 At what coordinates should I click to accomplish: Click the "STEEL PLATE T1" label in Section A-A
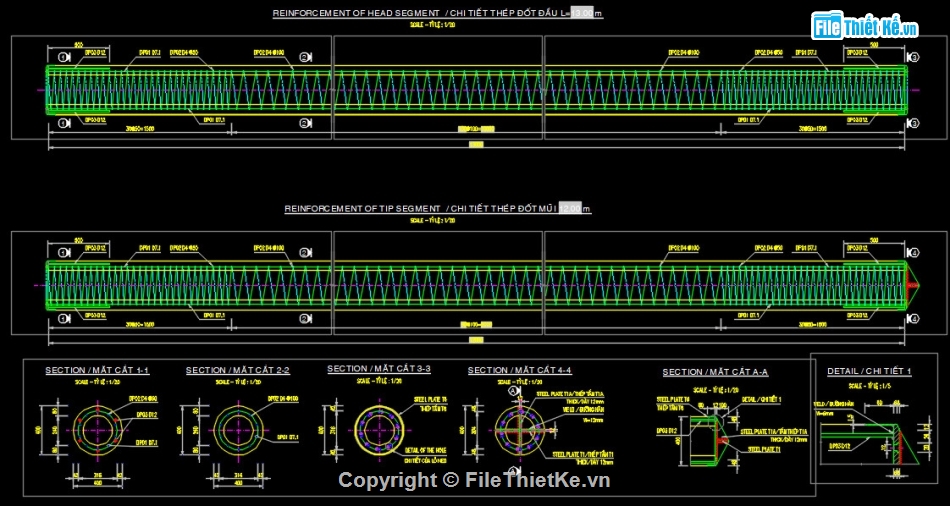764,450
